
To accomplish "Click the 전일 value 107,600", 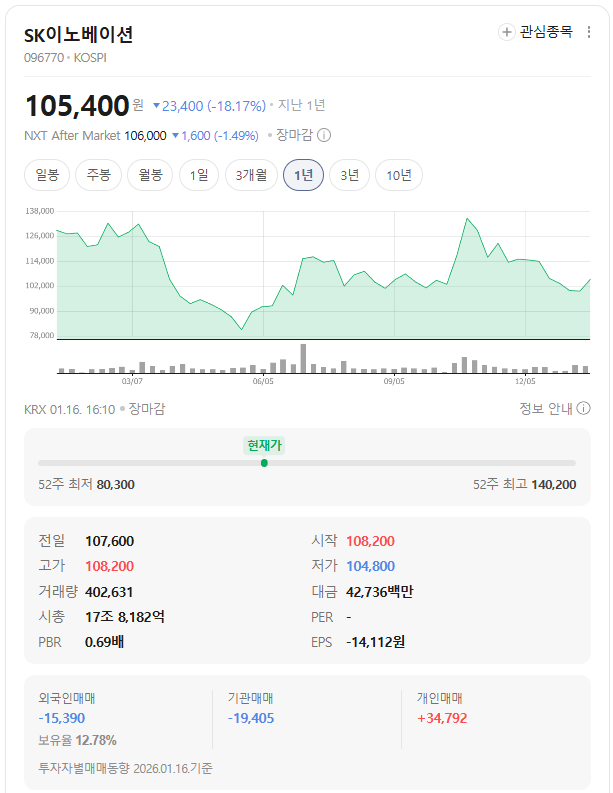I will tap(109, 541).
